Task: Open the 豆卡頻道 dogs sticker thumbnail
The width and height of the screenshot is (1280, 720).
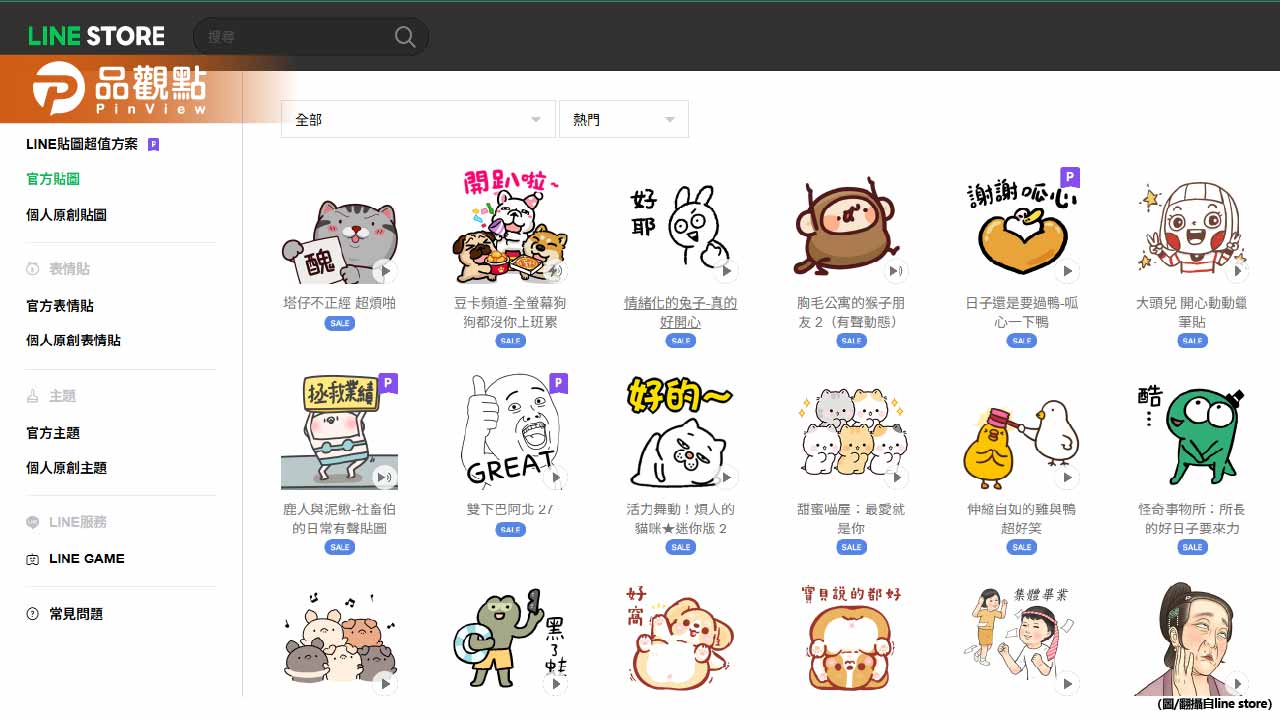Action: point(510,226)
